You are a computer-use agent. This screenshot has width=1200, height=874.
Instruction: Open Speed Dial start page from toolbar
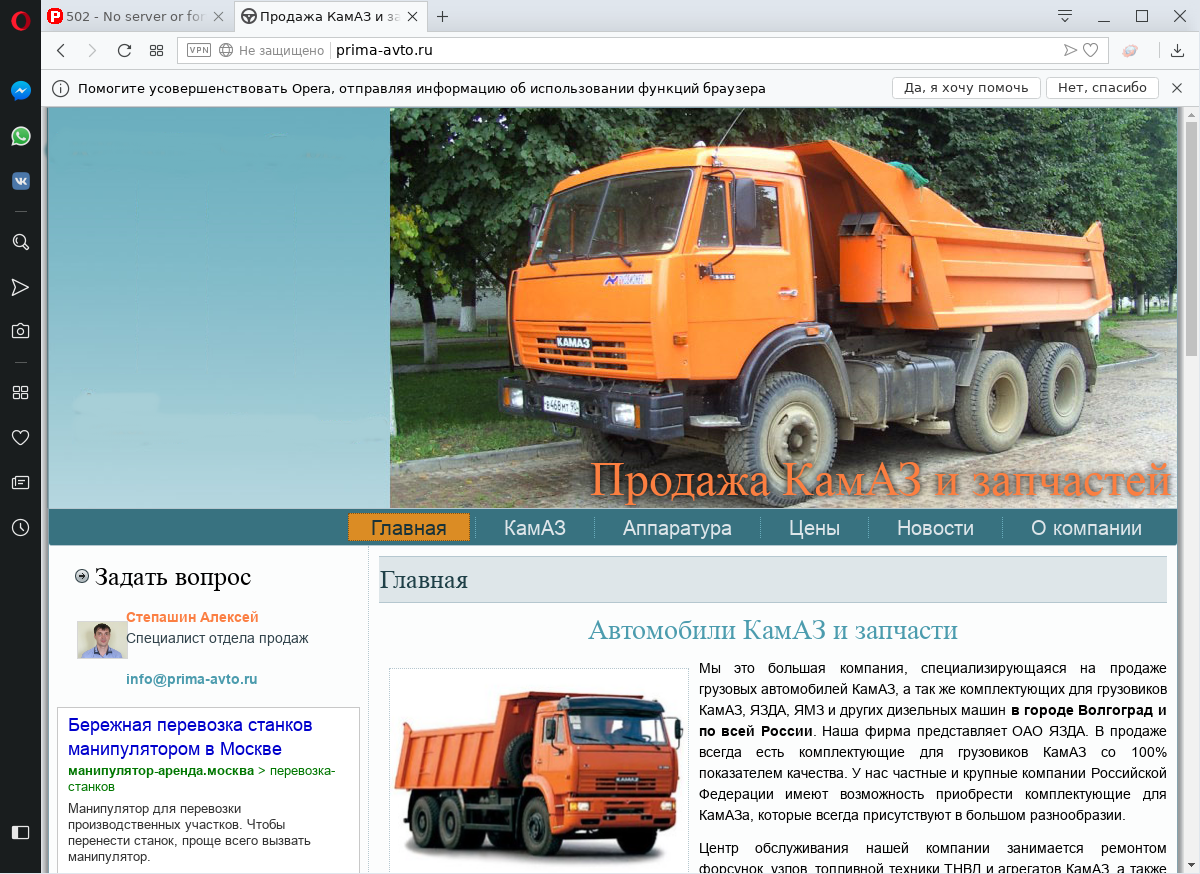[156, 50]
